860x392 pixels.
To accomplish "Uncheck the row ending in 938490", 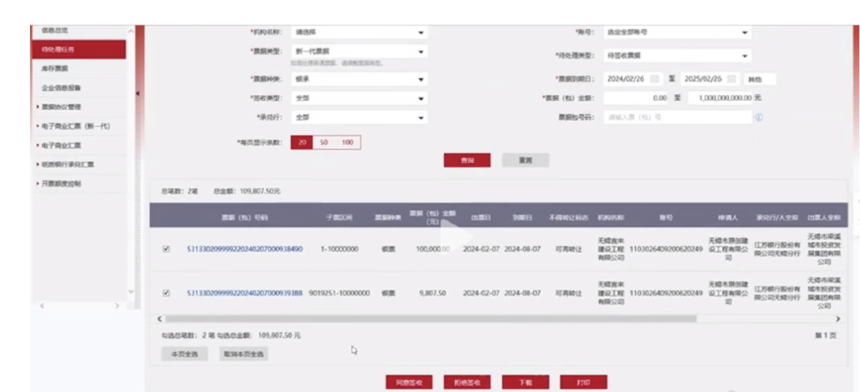I will (166, 249).
